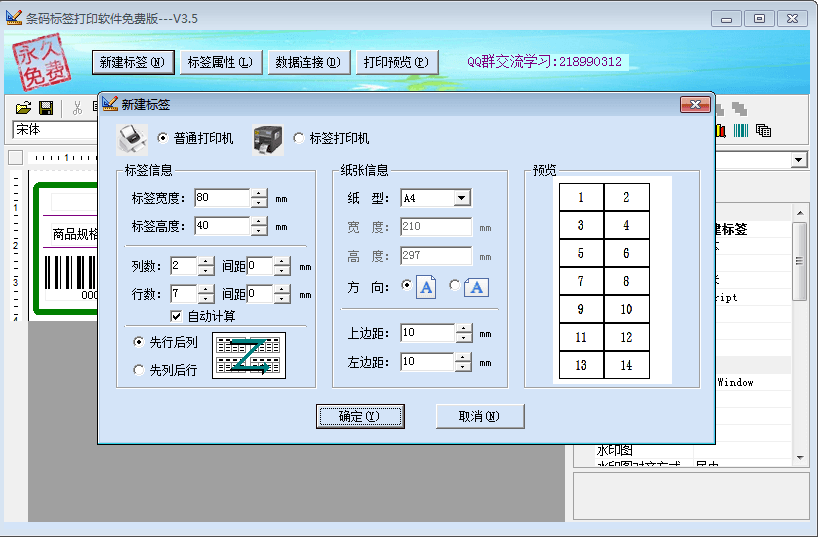Image resolution: width=818 pixels, height=537 pixels.
Task: Click the normal printer icon in dialog
Action: click(132, 137)
